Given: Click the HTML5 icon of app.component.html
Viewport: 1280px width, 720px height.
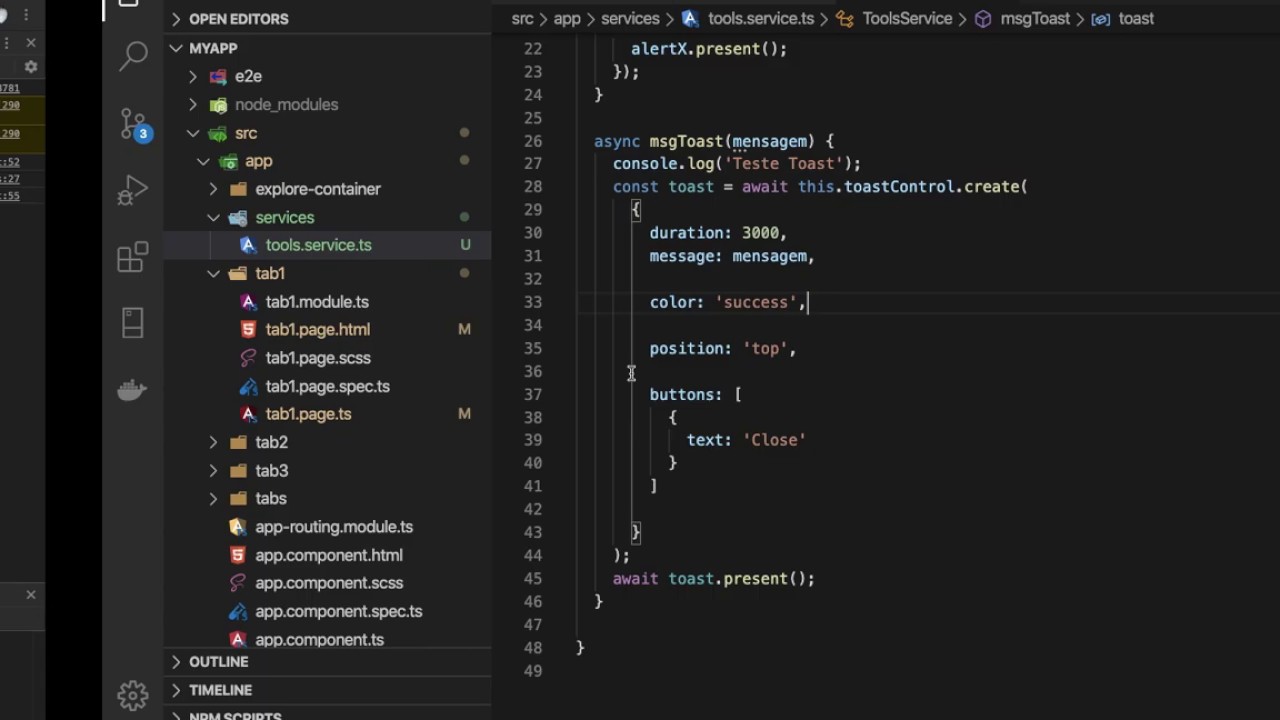Looking at the screenshot, I should click(237, 555).
